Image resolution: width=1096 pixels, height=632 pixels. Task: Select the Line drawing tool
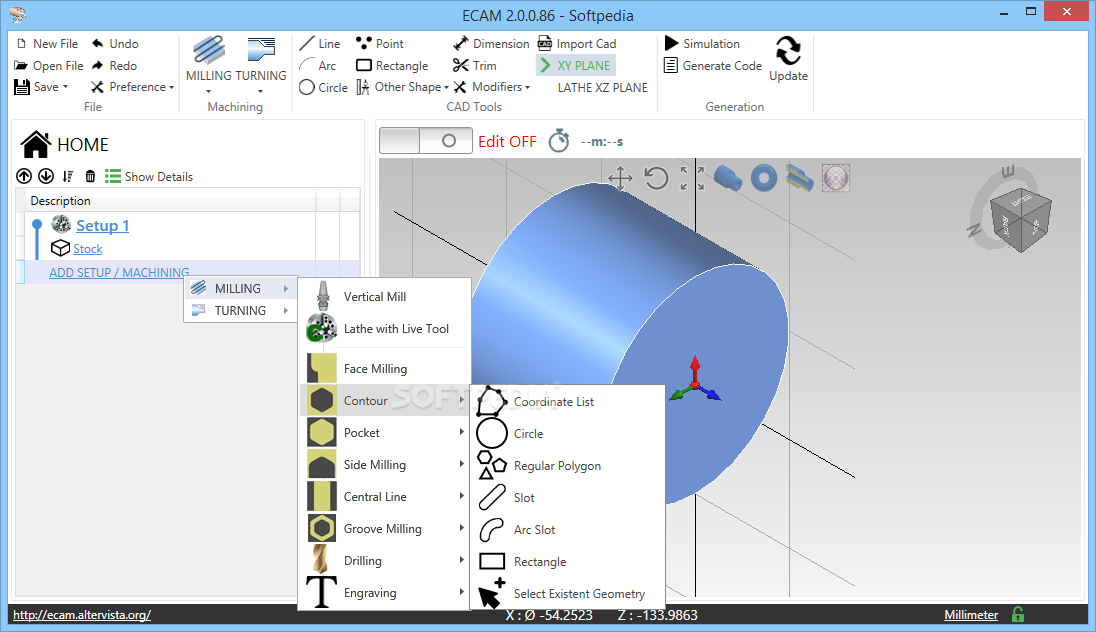pos(319,43)
